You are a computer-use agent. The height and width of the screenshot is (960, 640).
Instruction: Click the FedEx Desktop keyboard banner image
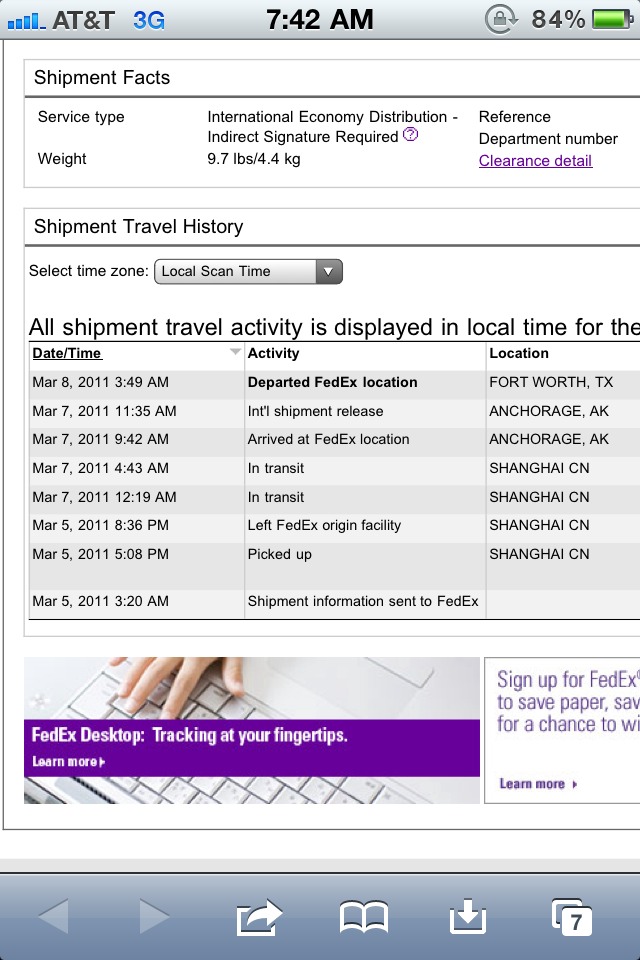click(x=252, y=730)
